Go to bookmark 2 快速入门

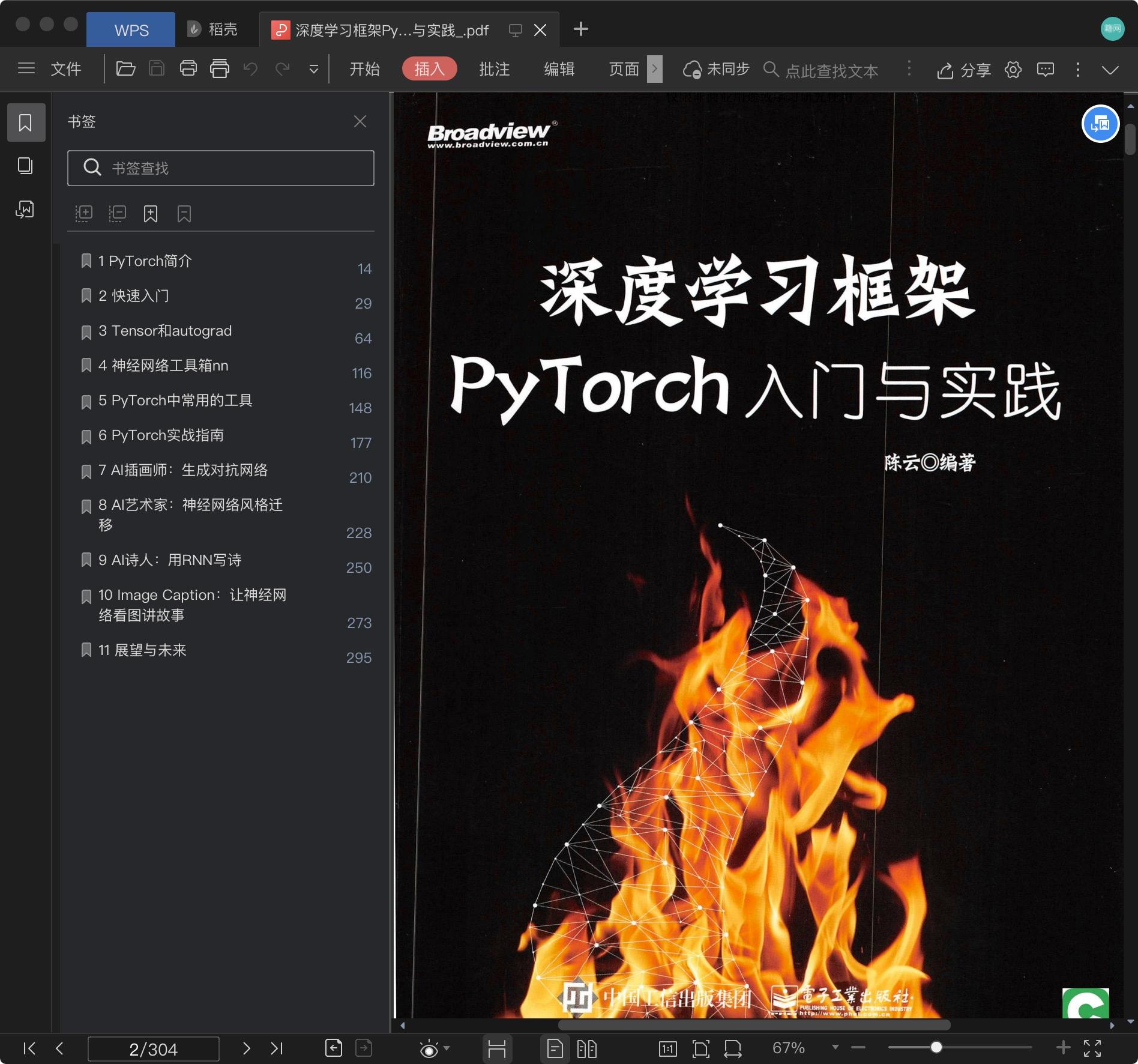[x=134, y=296]
